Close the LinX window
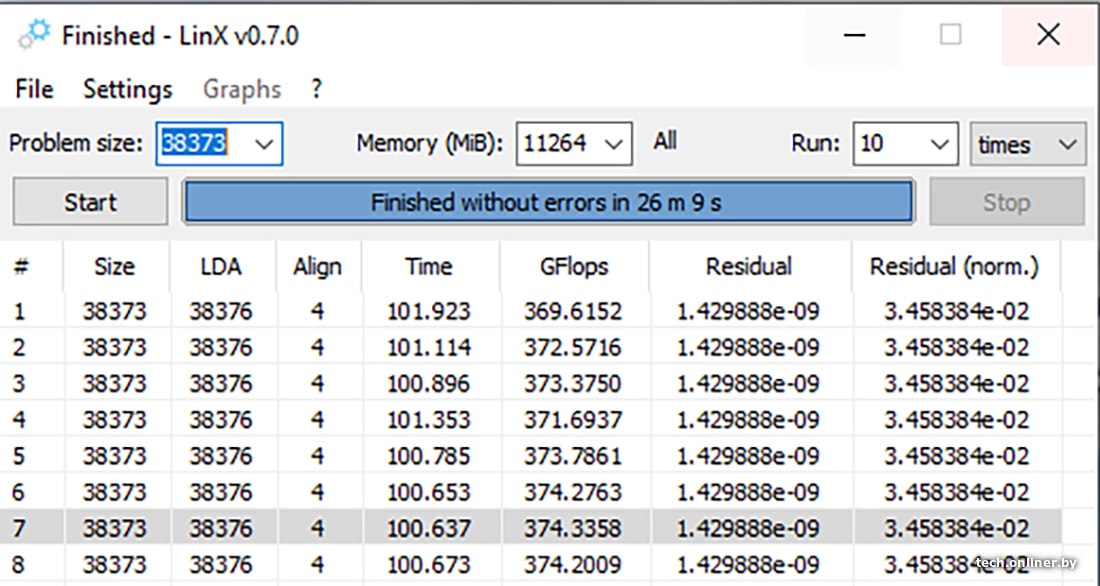This screenshot has width=1100, height=586. point(1048,36)
